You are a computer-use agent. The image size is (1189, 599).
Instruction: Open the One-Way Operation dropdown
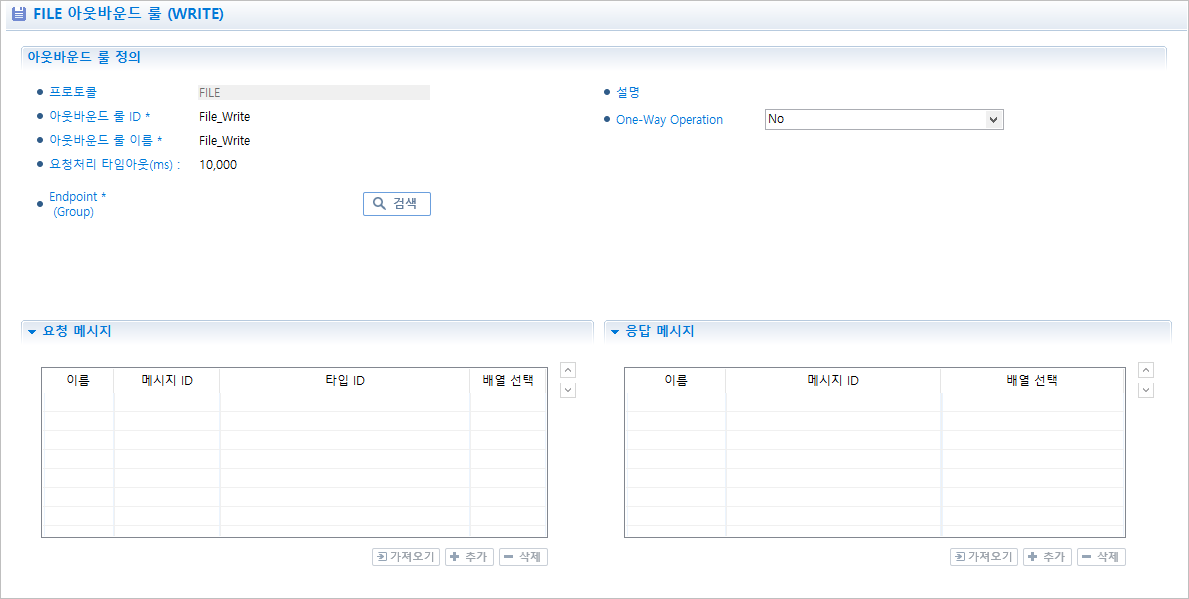point(995,118)
